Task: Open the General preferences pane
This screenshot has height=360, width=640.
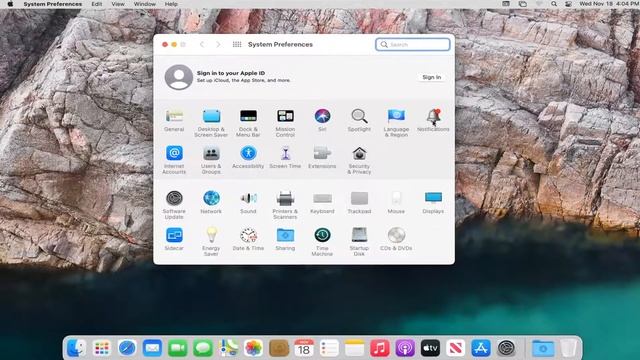Action: (174, 120)
